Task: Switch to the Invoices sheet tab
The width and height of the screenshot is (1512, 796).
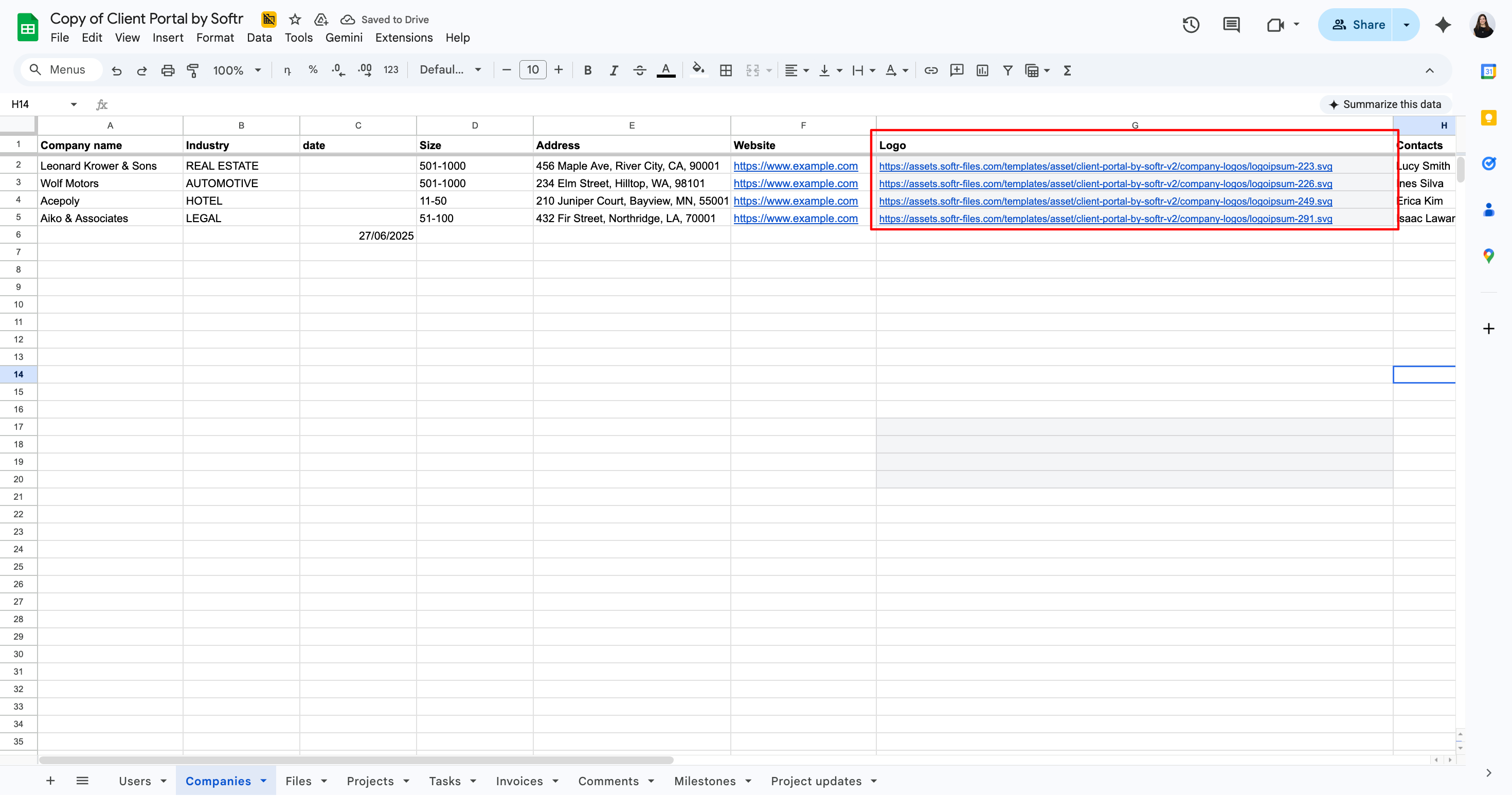Action: tap(519, 781)
